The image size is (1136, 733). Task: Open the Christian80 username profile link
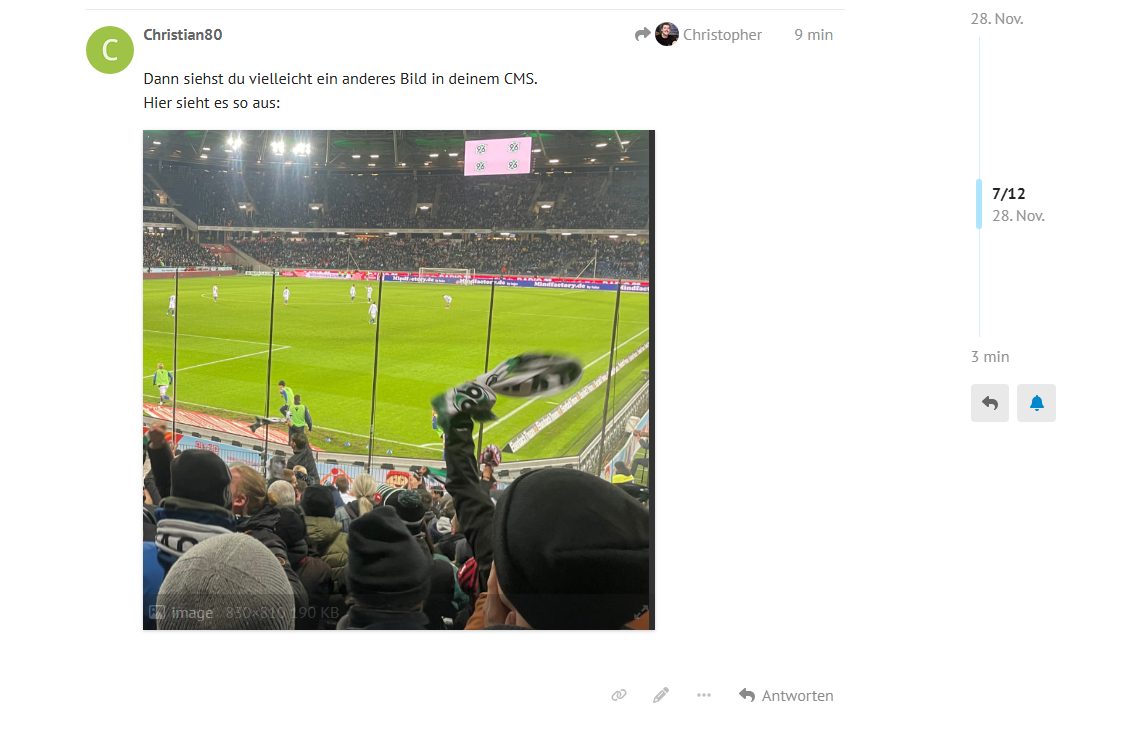pyautogui.click(x=183, y=35)
